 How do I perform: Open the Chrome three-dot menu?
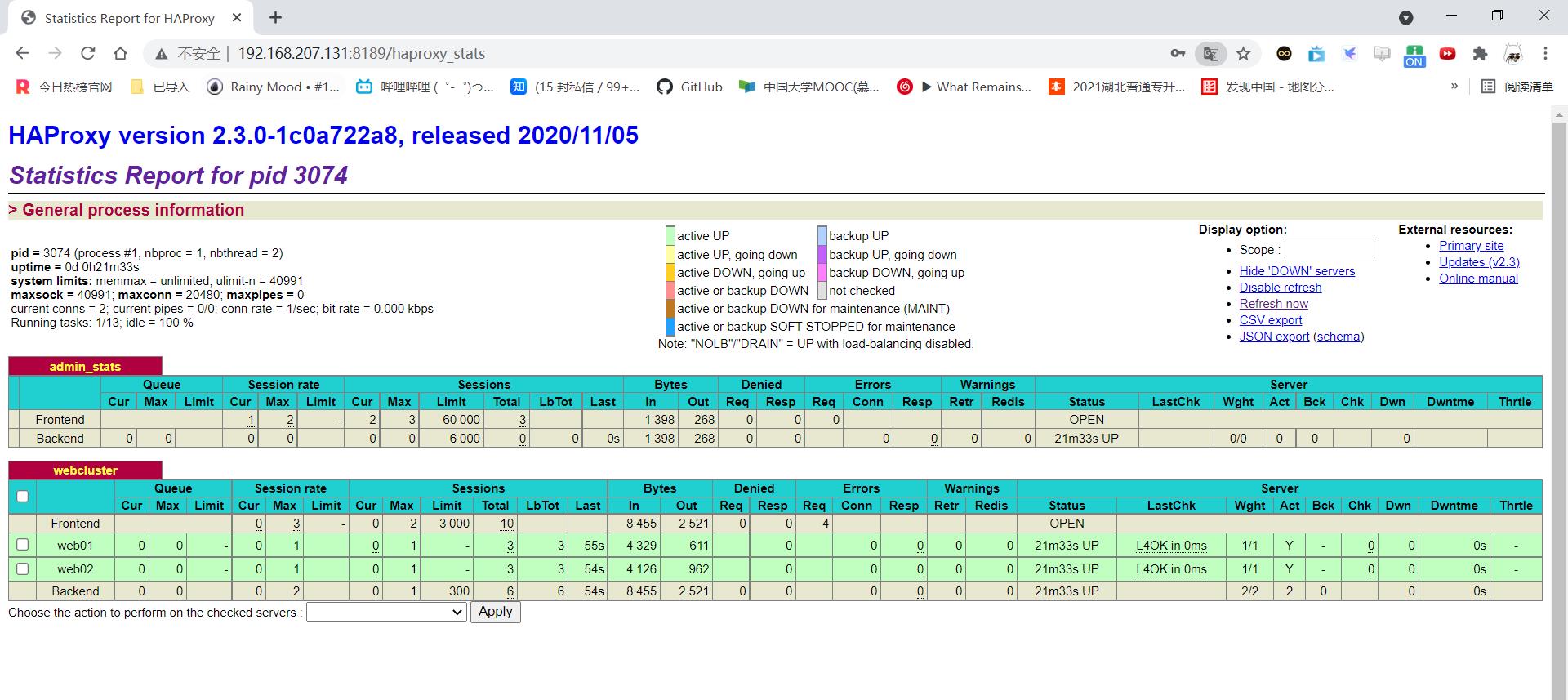pyautogui.click(x=1545, y=53)
